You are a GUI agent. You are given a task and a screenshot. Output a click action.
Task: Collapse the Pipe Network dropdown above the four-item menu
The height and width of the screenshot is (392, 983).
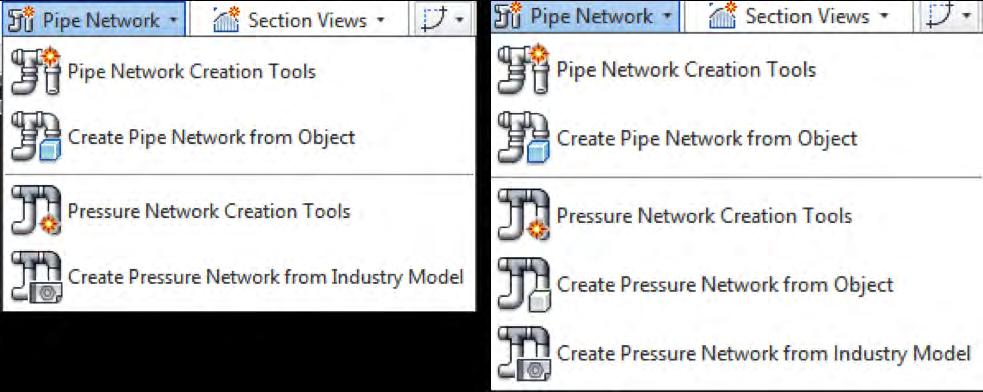[x=94, y=19]
